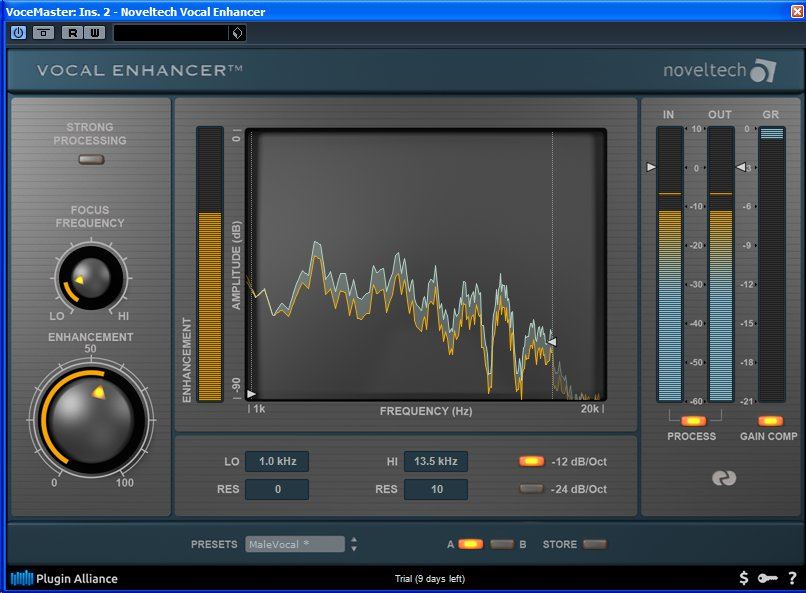Screen dimensions: 806x593
Task: Switch to the B settings slot
Action: click(x=502, y=544)
